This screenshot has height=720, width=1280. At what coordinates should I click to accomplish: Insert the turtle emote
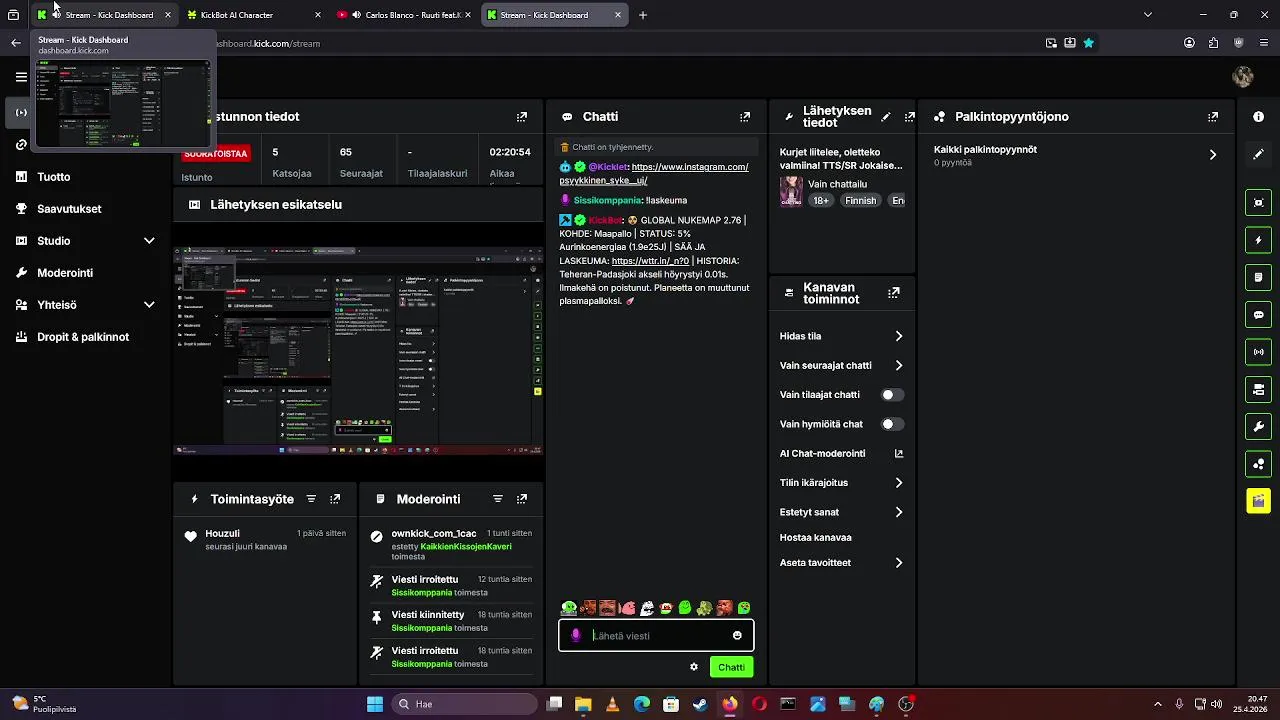click(x=705, y=607)
